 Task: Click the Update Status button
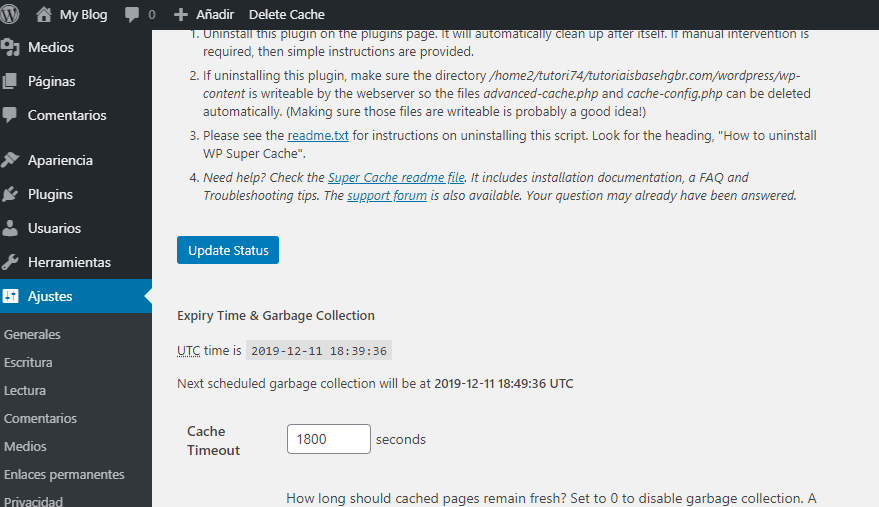[228, 250]
